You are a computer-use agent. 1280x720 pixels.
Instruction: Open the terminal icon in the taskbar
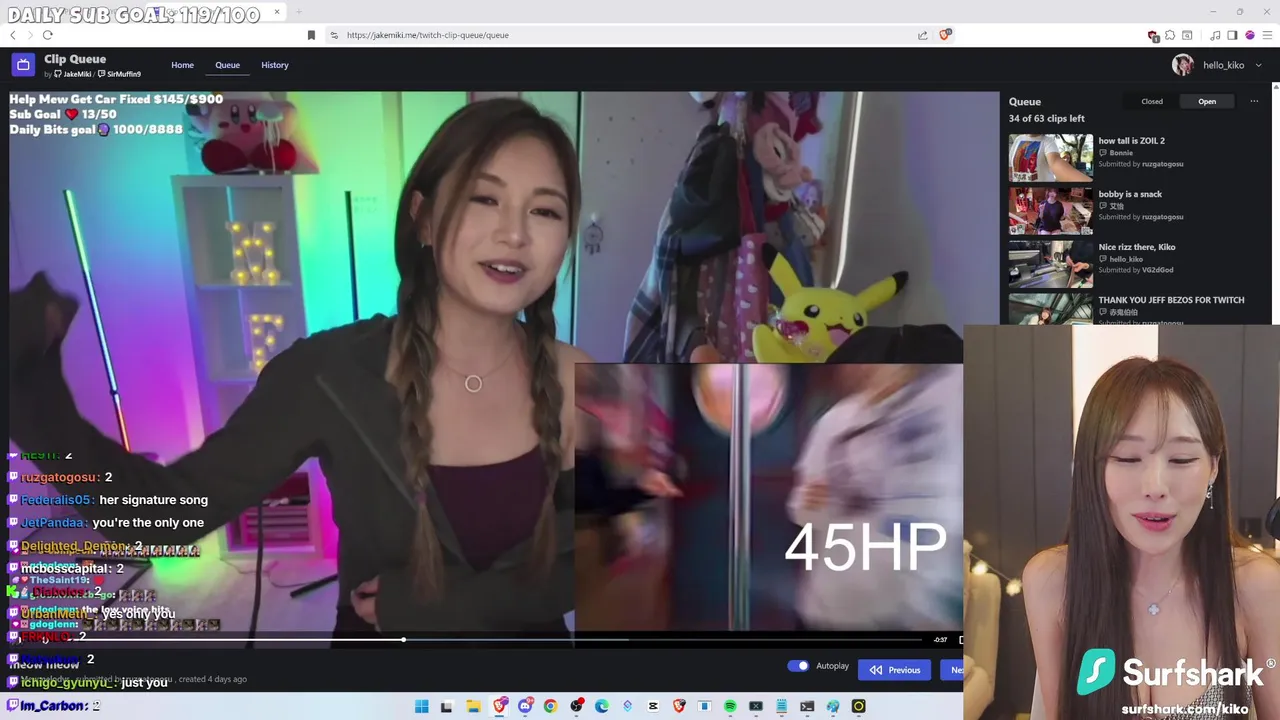[807, 706]
